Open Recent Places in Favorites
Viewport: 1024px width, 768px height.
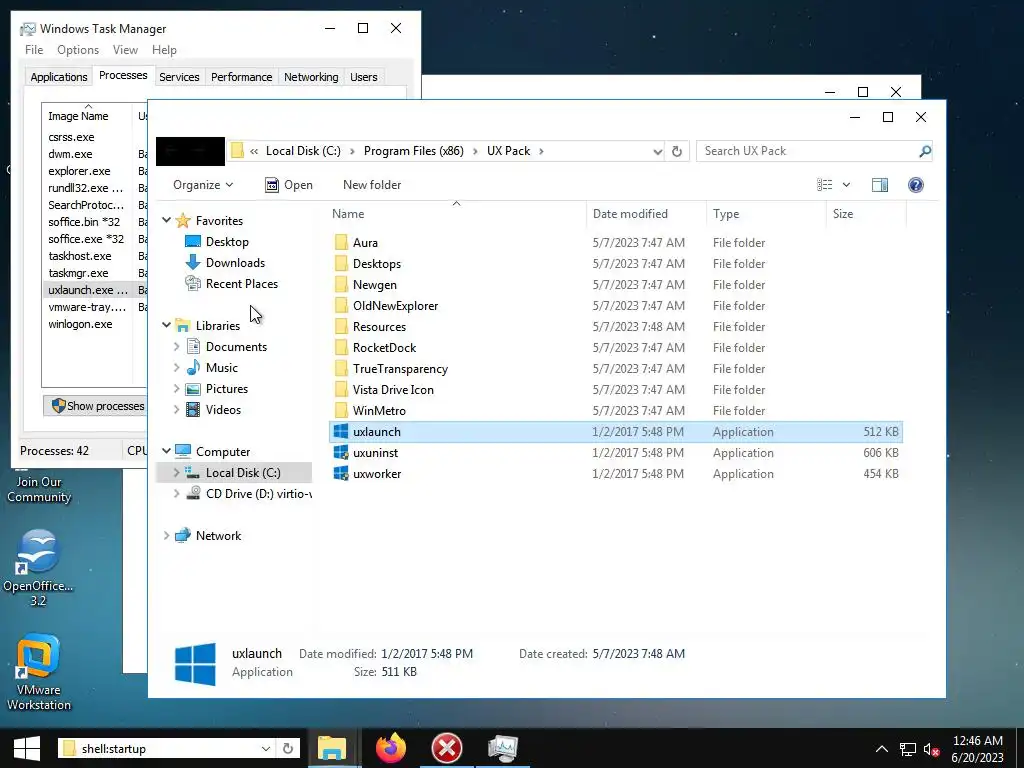click(x=242, y=283)
